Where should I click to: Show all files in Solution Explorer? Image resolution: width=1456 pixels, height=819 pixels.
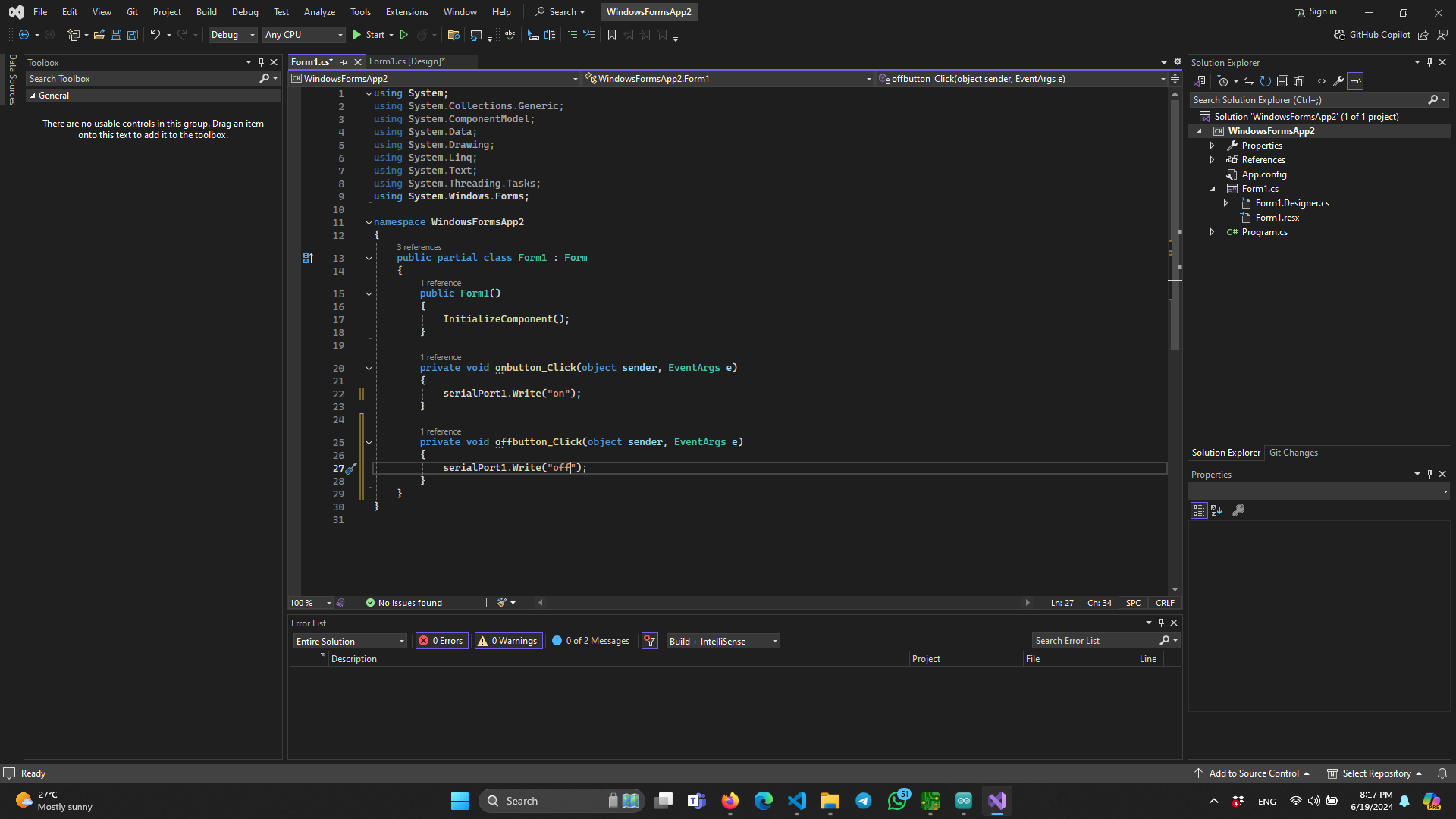click(x=1299, y=81)
